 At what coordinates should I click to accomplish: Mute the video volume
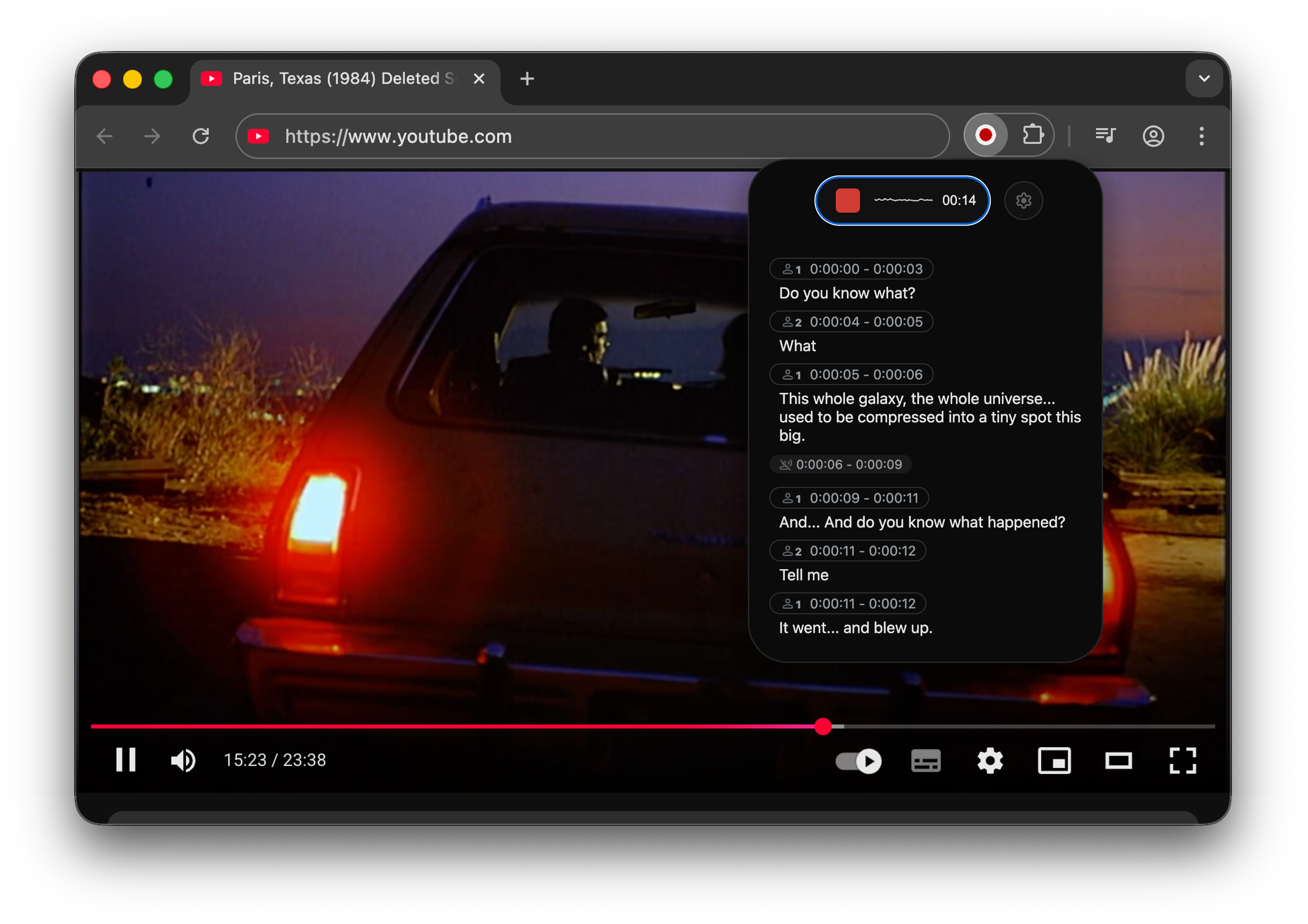[183, 761]
